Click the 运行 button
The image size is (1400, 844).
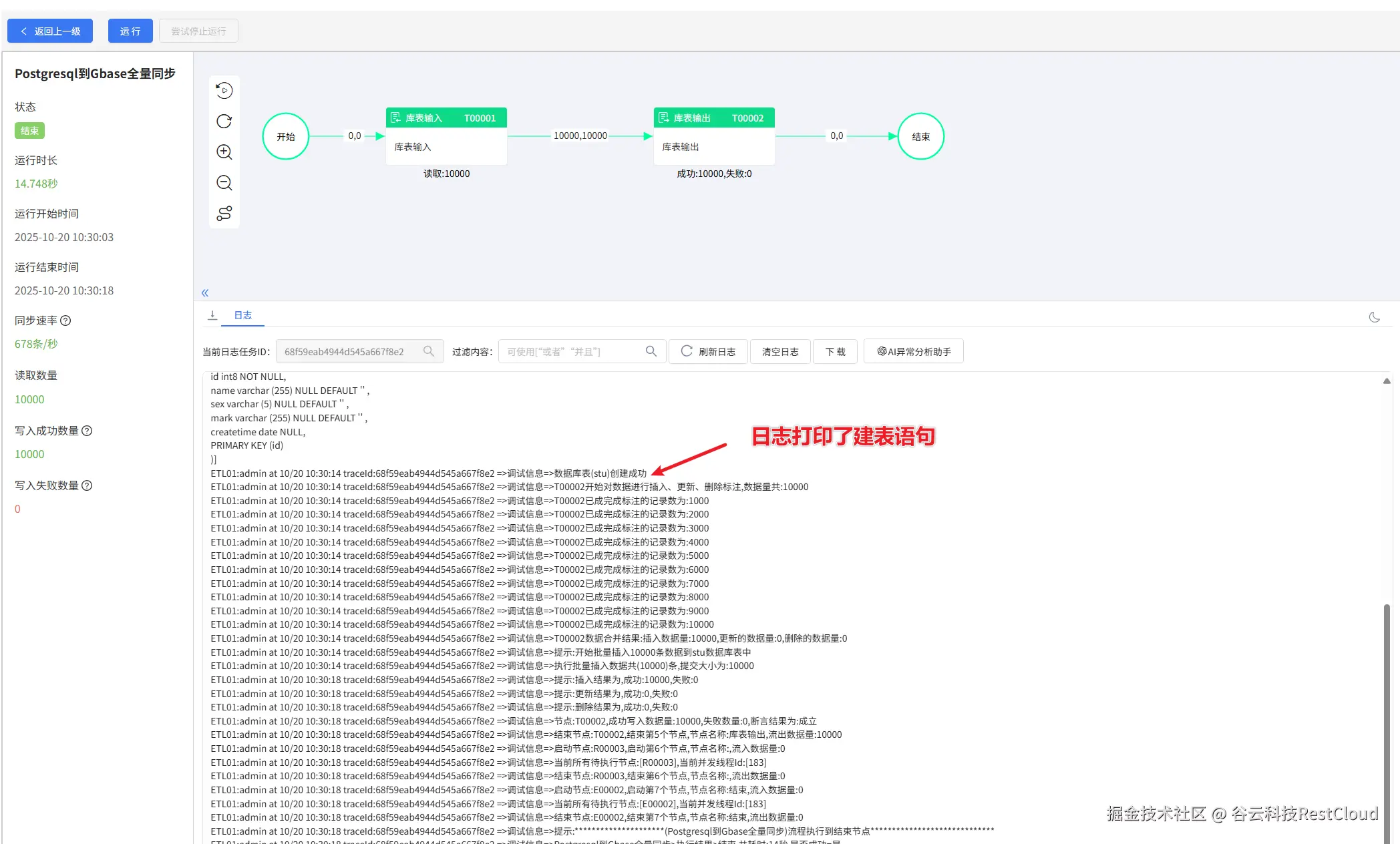[x=130, y=31]
